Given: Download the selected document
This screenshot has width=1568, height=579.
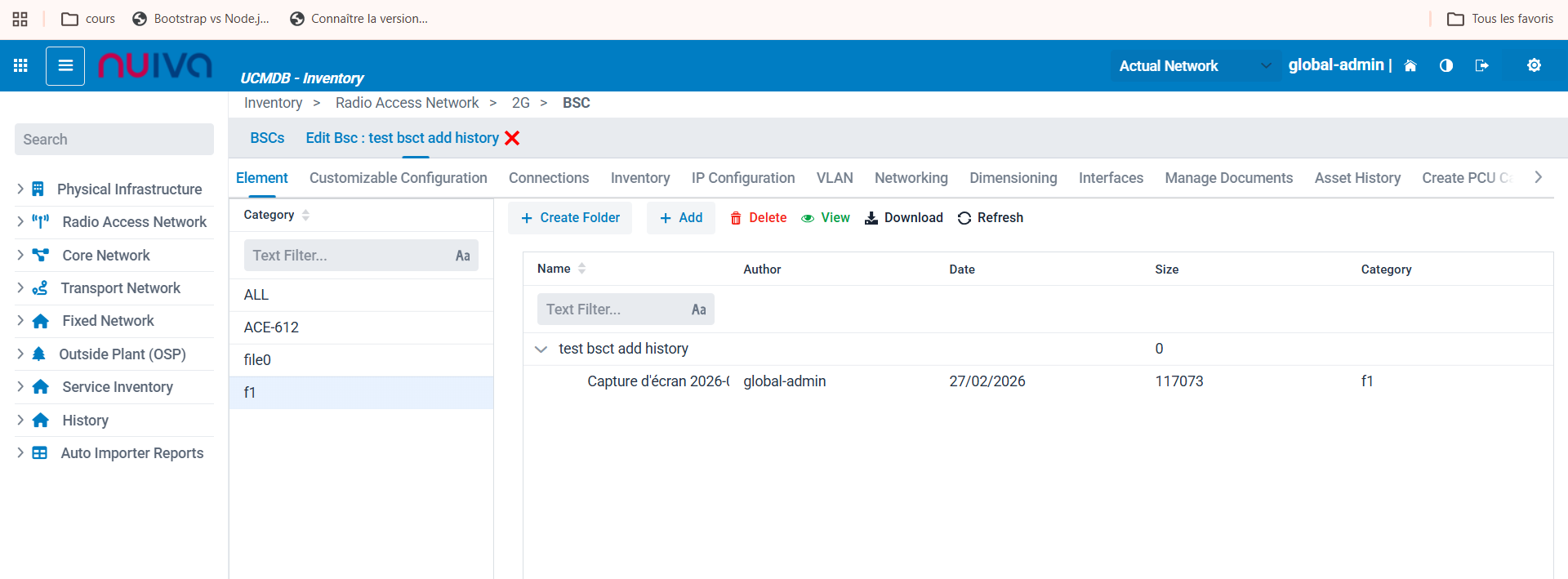Looking at the screenshot, I should click(x=904, y=218).
